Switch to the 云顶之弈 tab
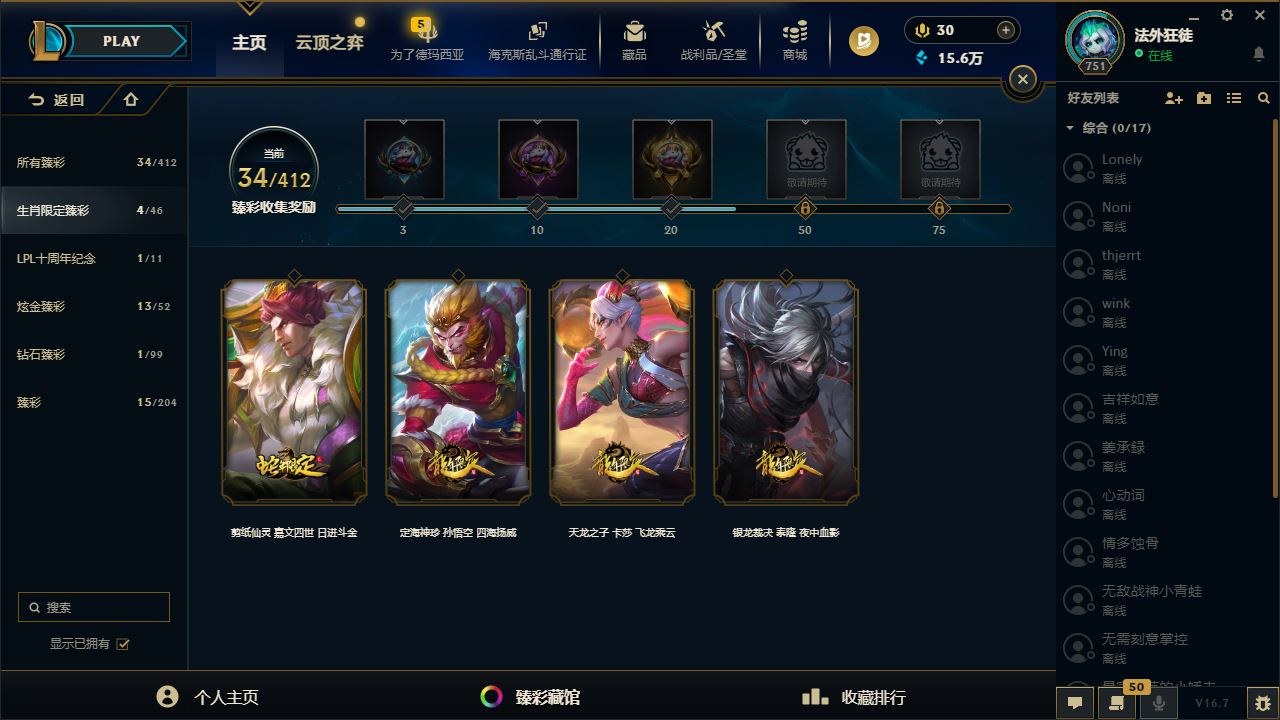Screen dimensions: 1280x720 329,42
